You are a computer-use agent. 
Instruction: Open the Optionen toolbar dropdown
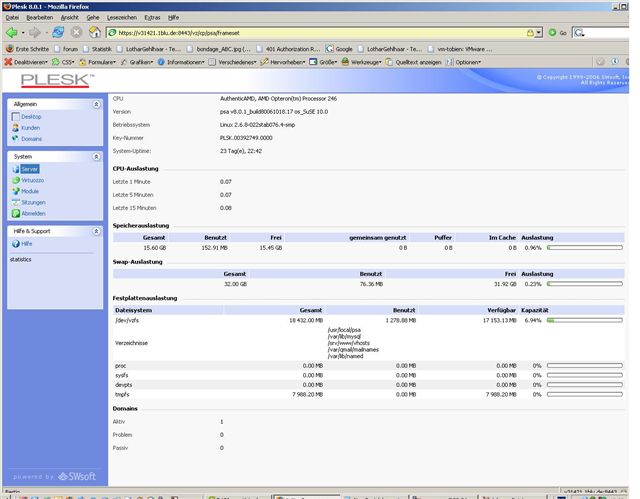(x=464, y=62)
